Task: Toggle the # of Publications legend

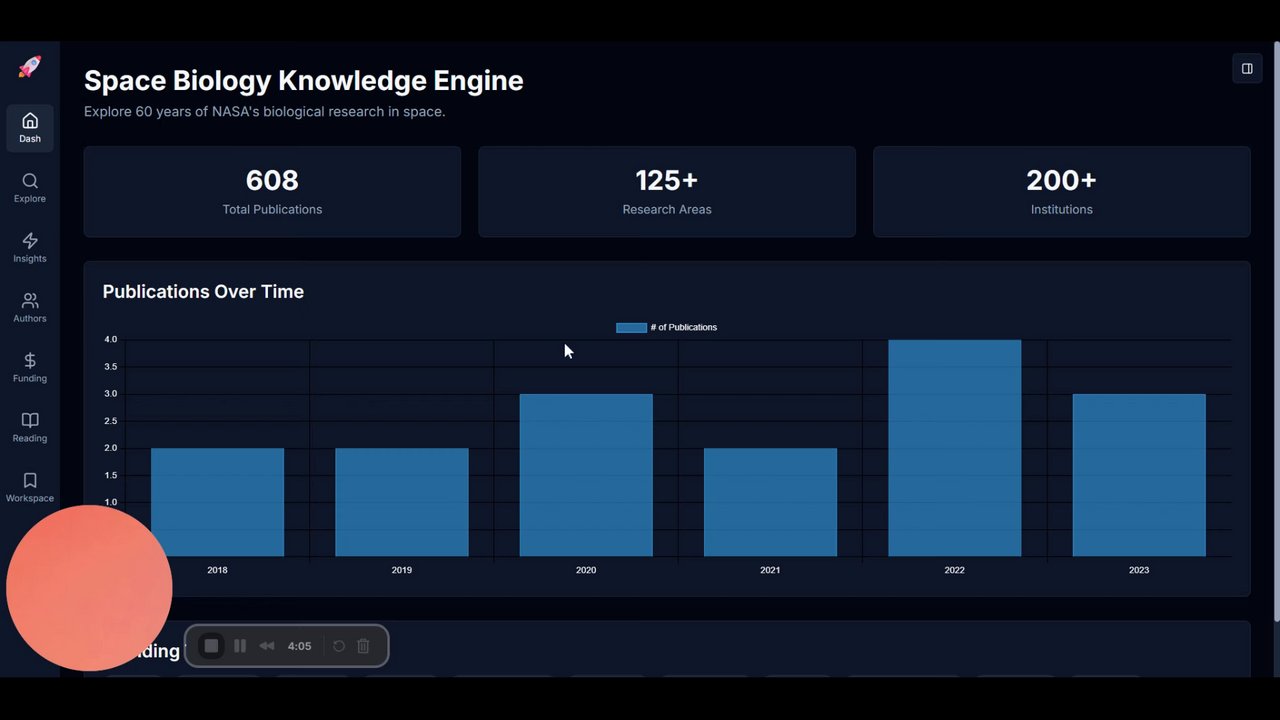Action: 666,327
